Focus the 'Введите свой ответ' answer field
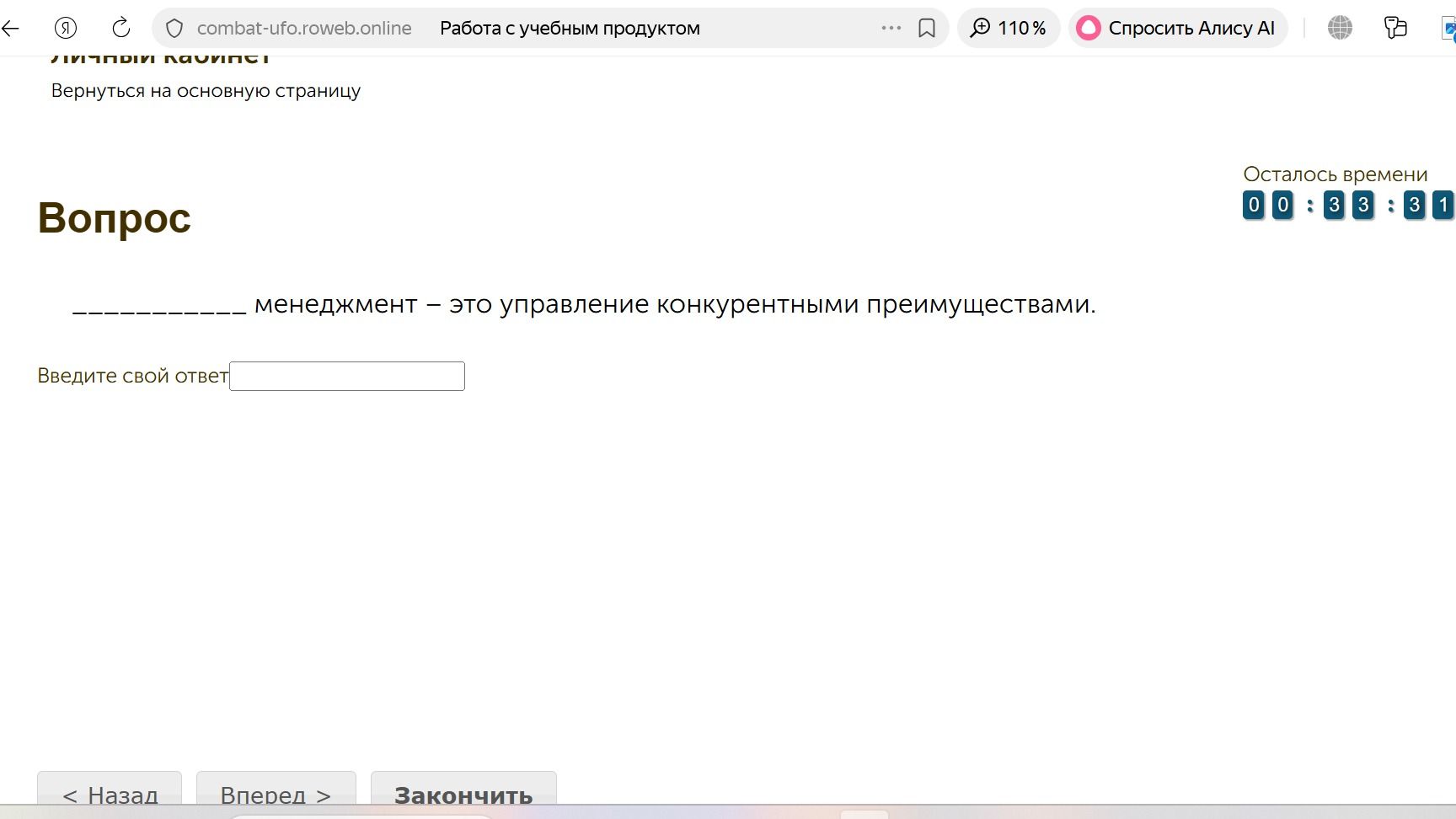The height and width of the screenshot is (819, 1456). coord(347,376)
